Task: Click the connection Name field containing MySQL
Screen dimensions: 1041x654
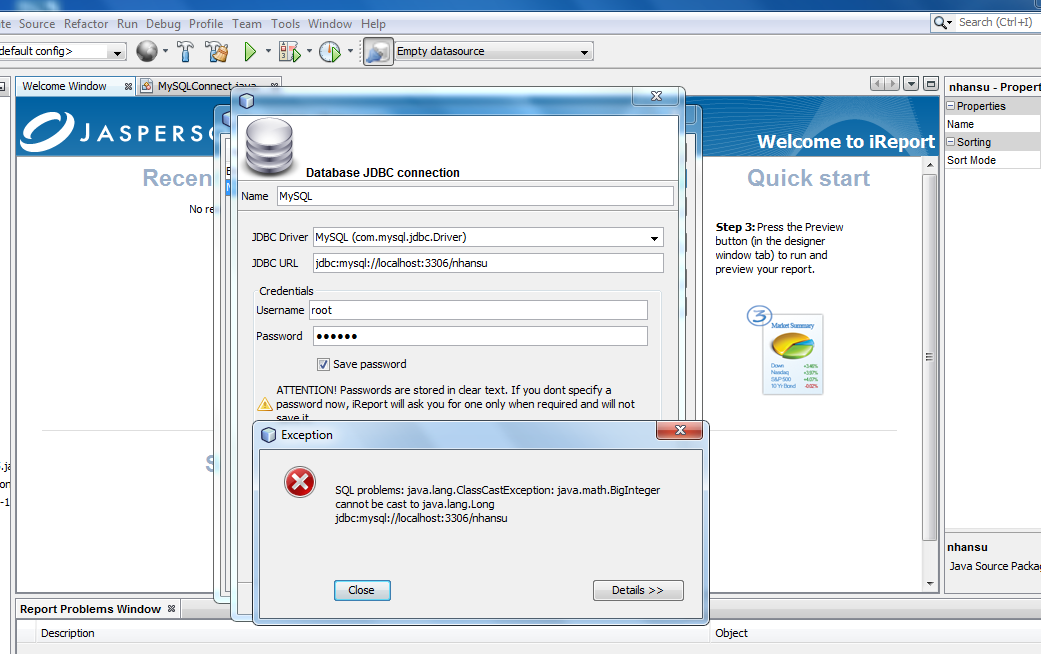Action: click(x=475, y=196)
